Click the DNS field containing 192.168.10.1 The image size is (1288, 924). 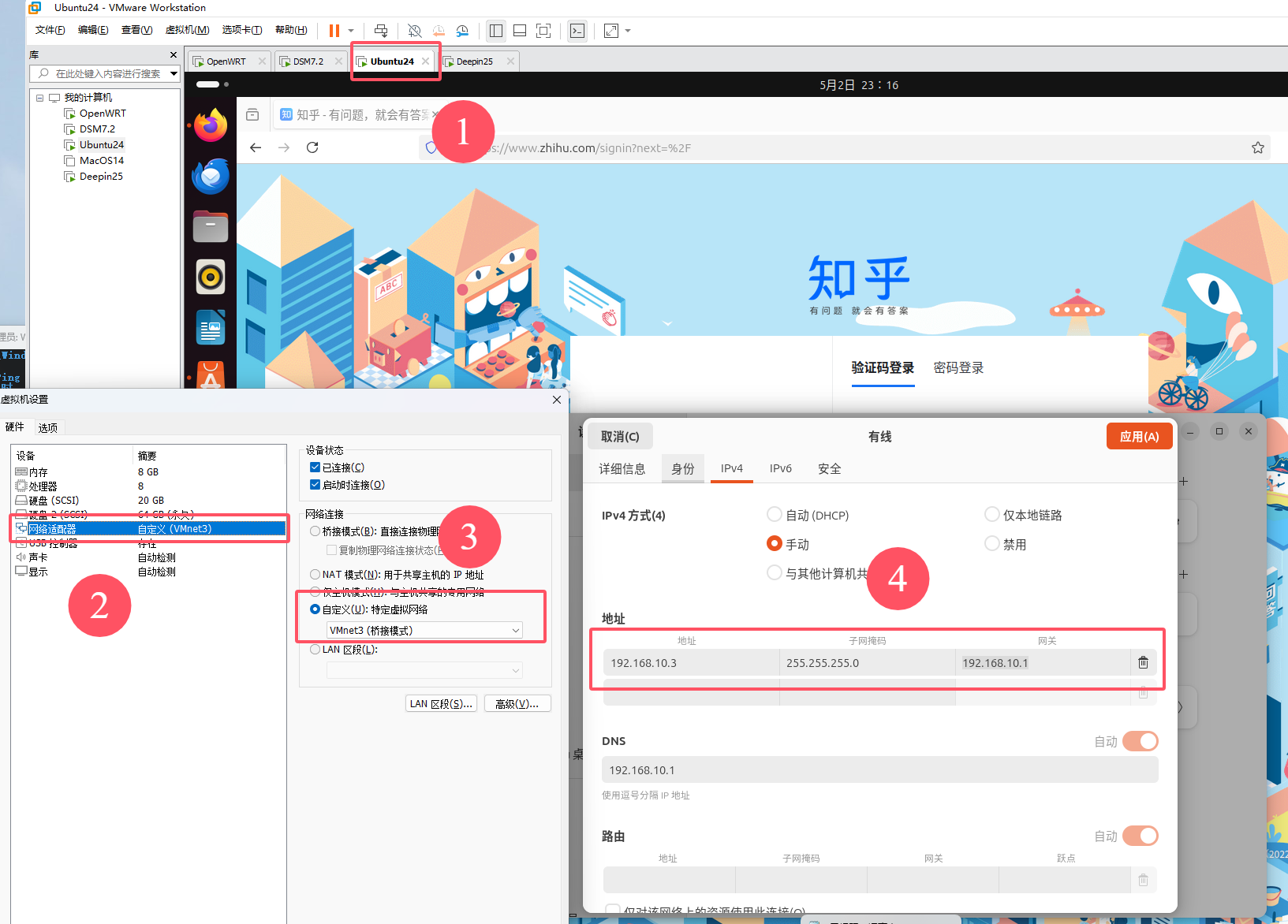coord(879,769)
